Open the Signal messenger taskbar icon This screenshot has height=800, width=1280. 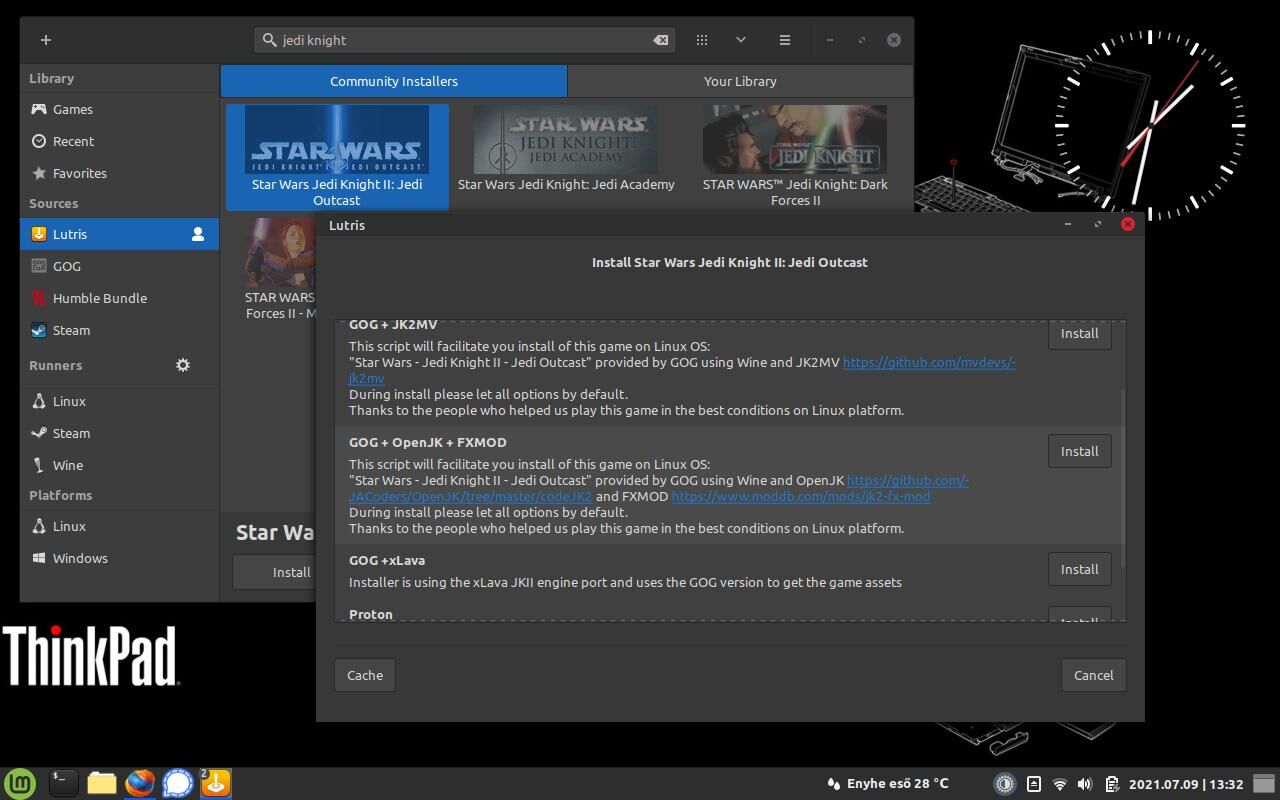178,783
